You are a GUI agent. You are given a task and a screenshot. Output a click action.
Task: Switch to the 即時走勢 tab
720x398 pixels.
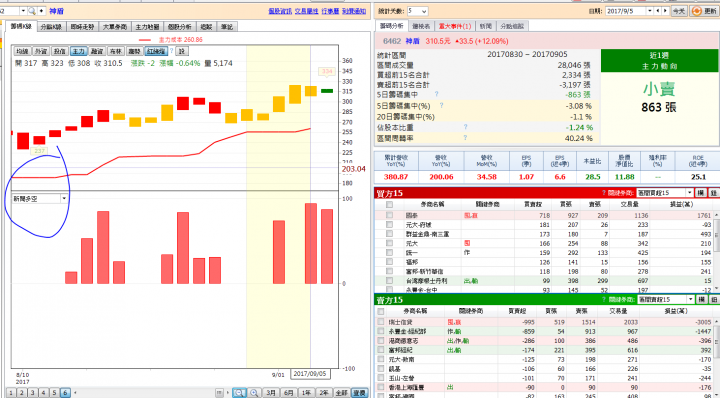click(82, 27)
